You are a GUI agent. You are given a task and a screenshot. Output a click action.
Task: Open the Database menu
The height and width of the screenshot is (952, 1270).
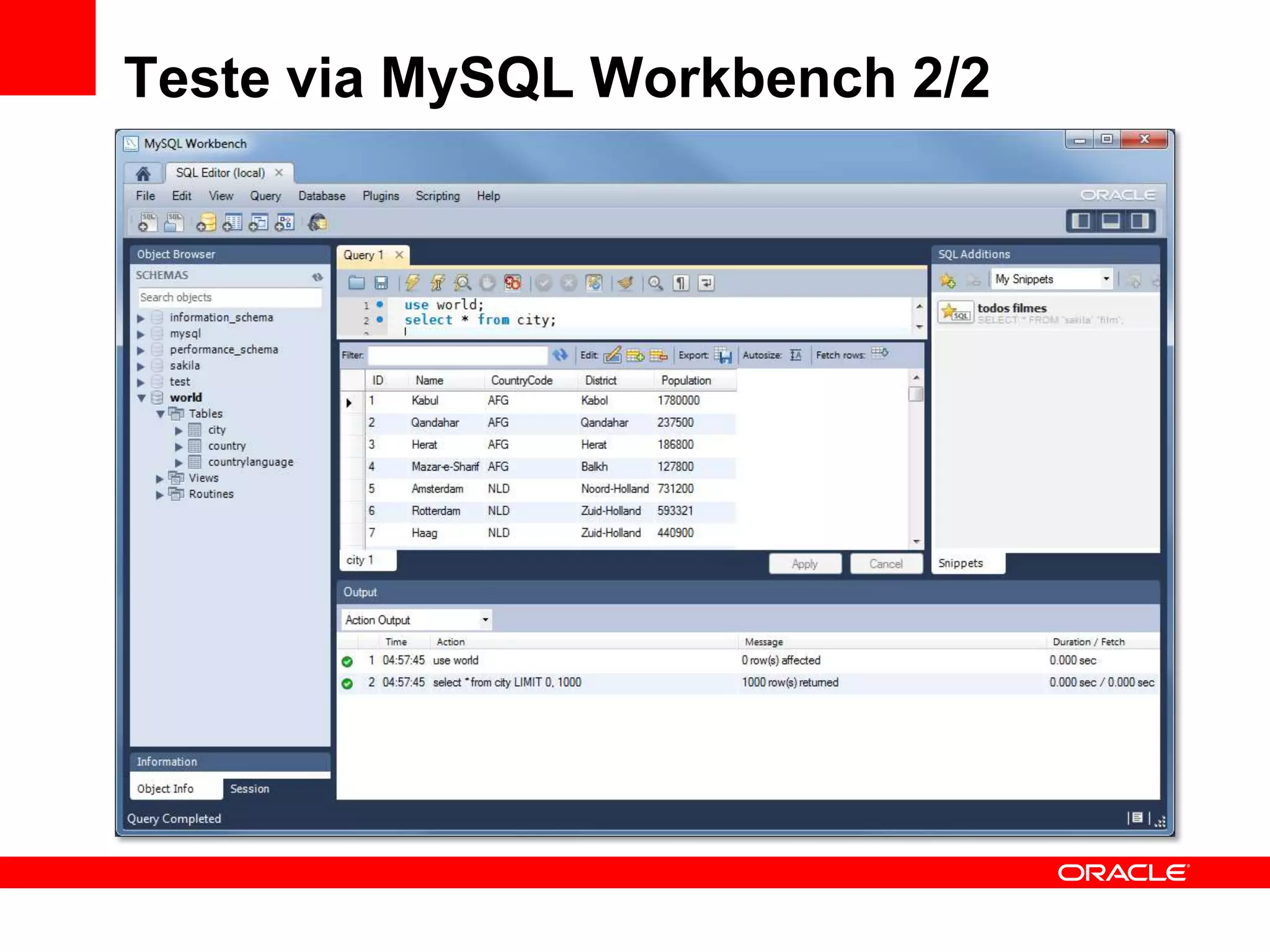[322, 196]
